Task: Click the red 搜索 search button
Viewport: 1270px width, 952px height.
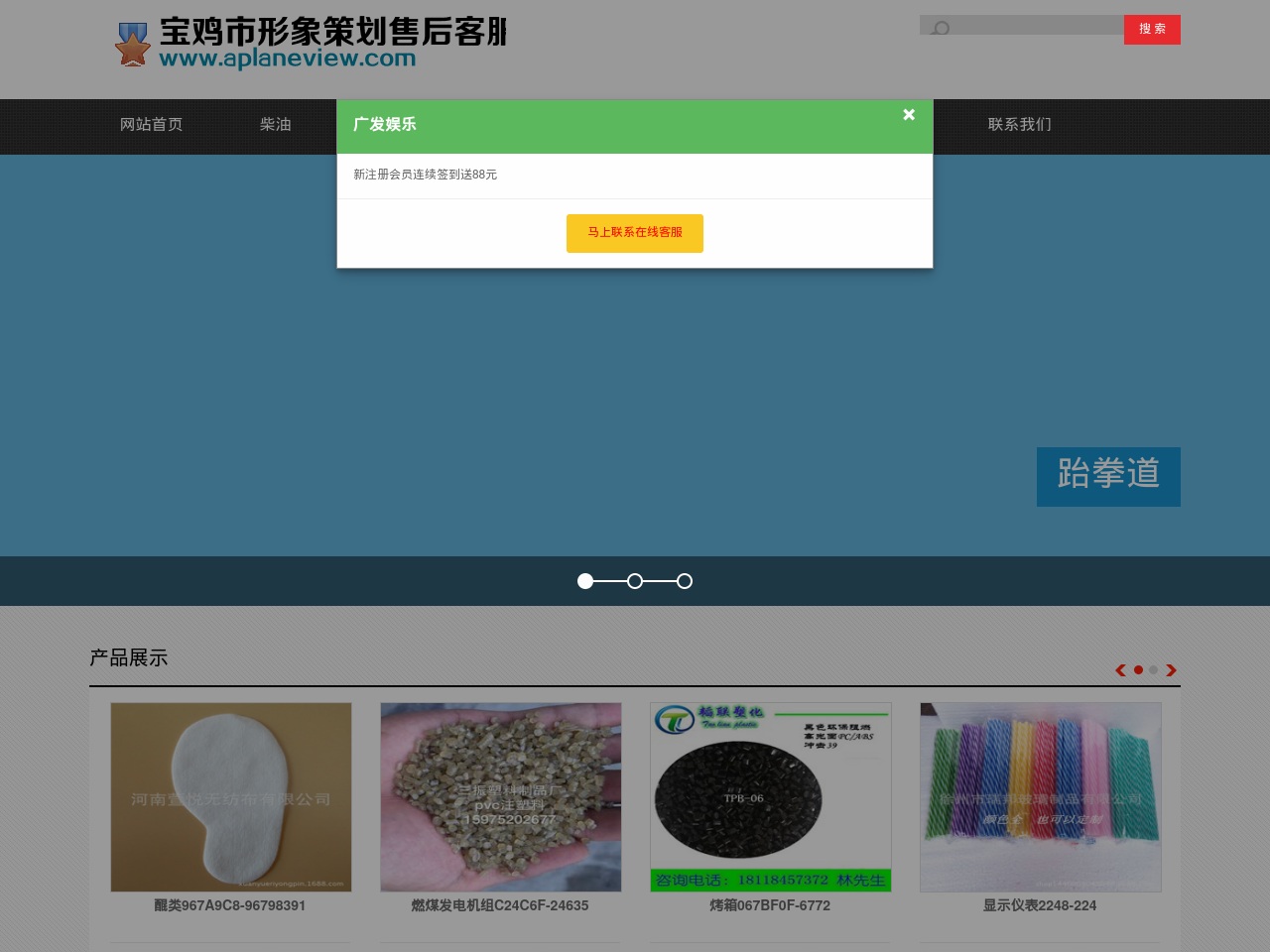Action: [x=1152, y=30]
